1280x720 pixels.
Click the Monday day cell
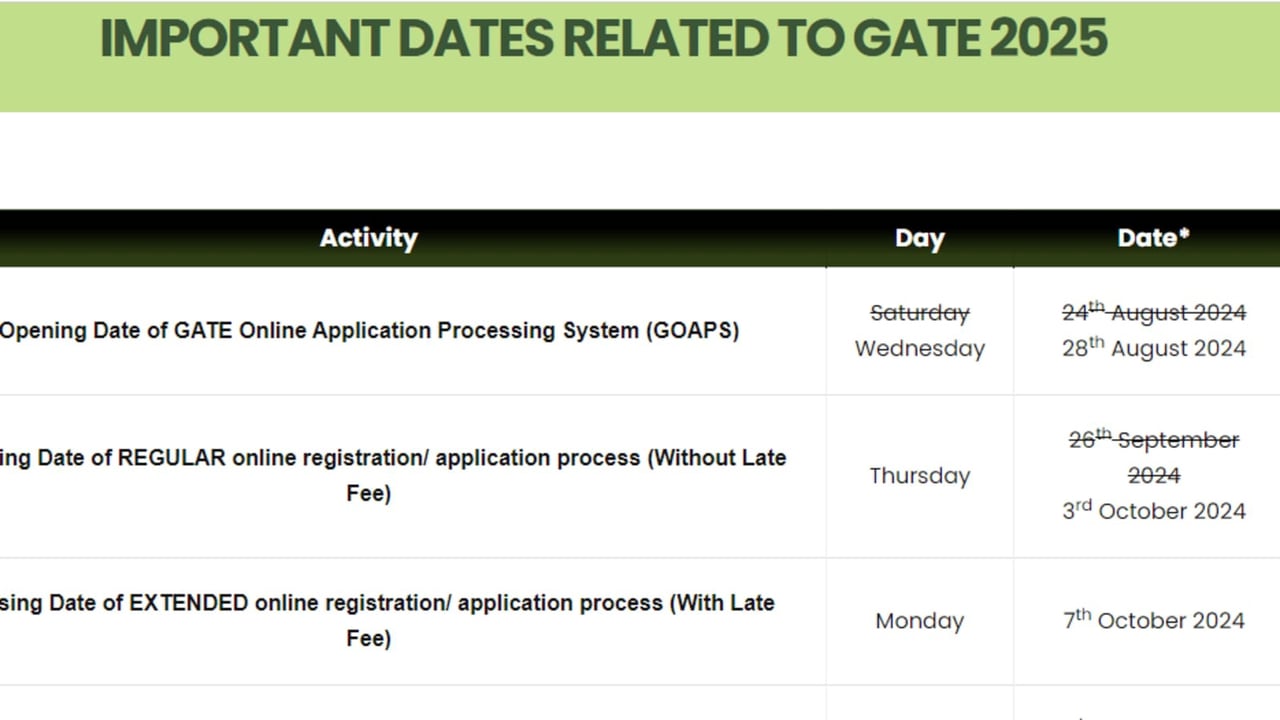[x=919, y=621]
